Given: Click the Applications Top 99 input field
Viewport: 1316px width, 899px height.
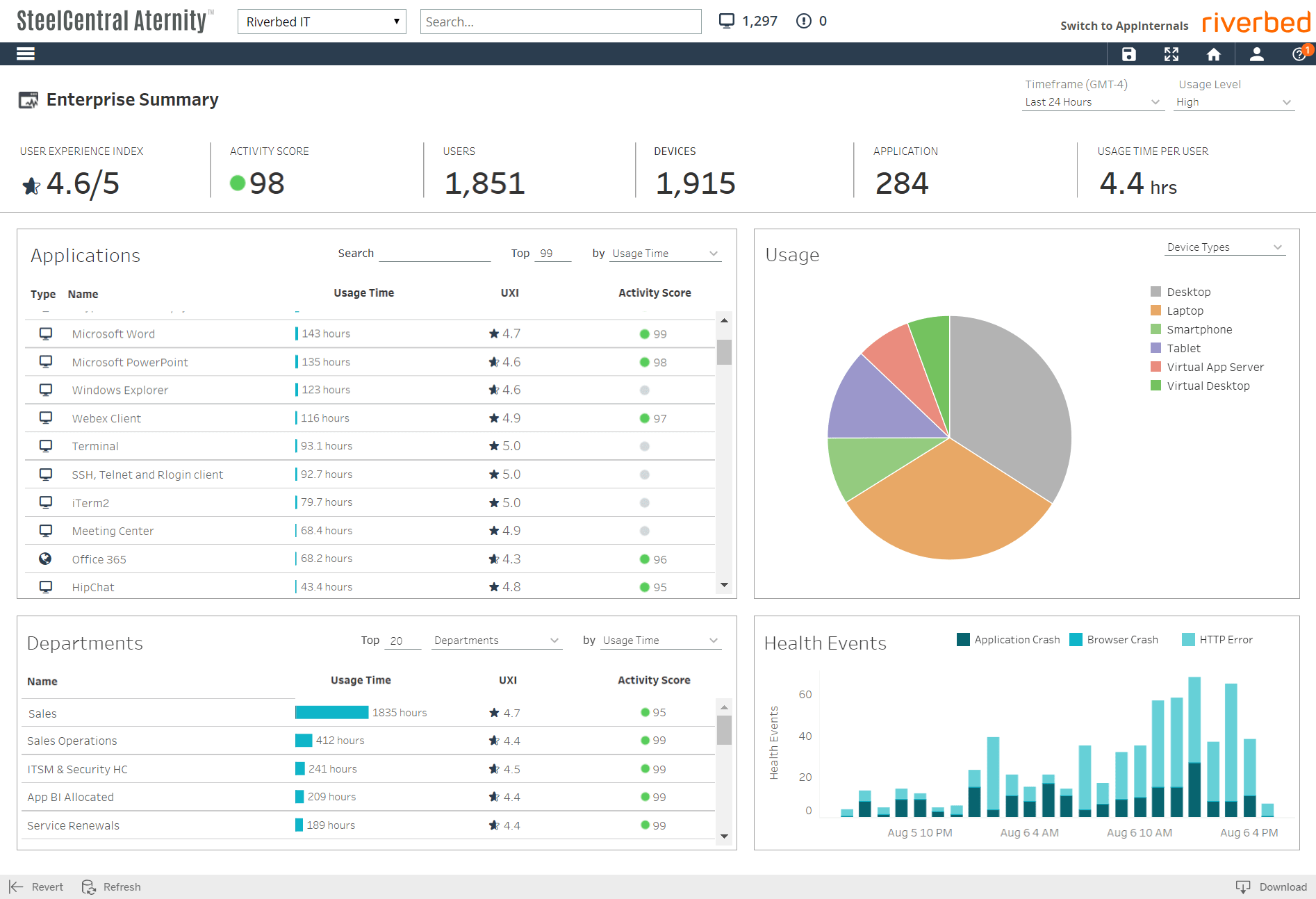Looking at the screenshot, I should point(553,254).
